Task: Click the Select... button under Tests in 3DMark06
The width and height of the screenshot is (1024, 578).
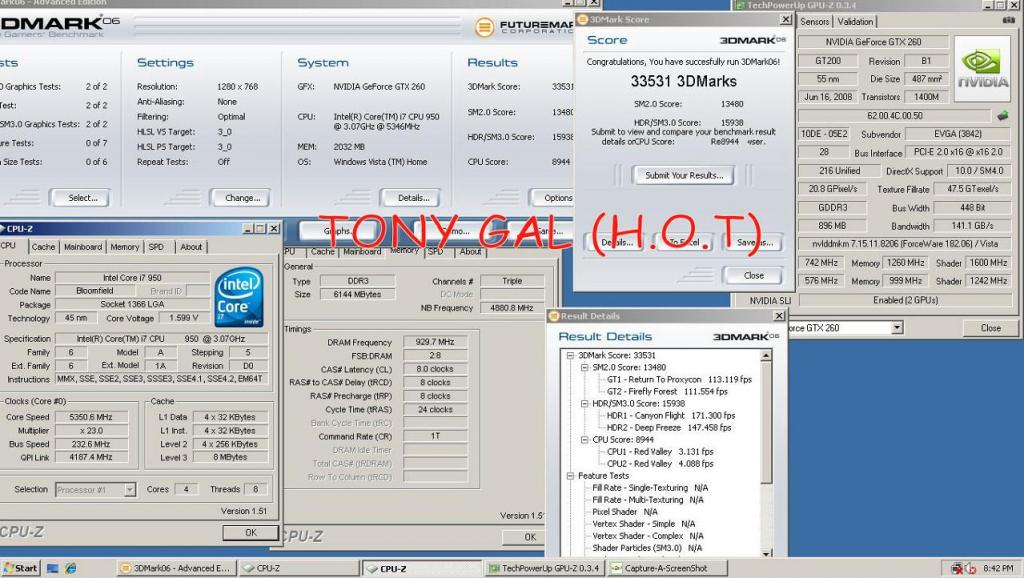Action: pyautogui.click(x=83, y=198)
